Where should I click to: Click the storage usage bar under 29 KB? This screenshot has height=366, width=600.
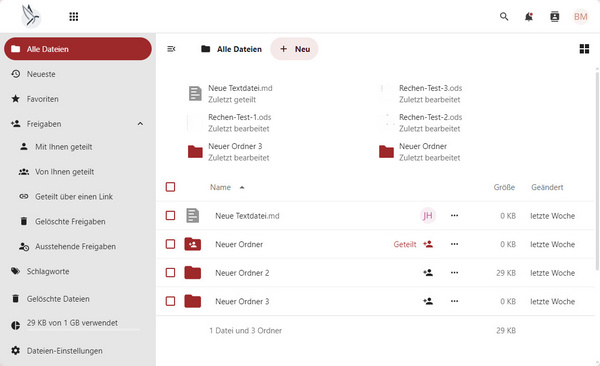point(83,329)
